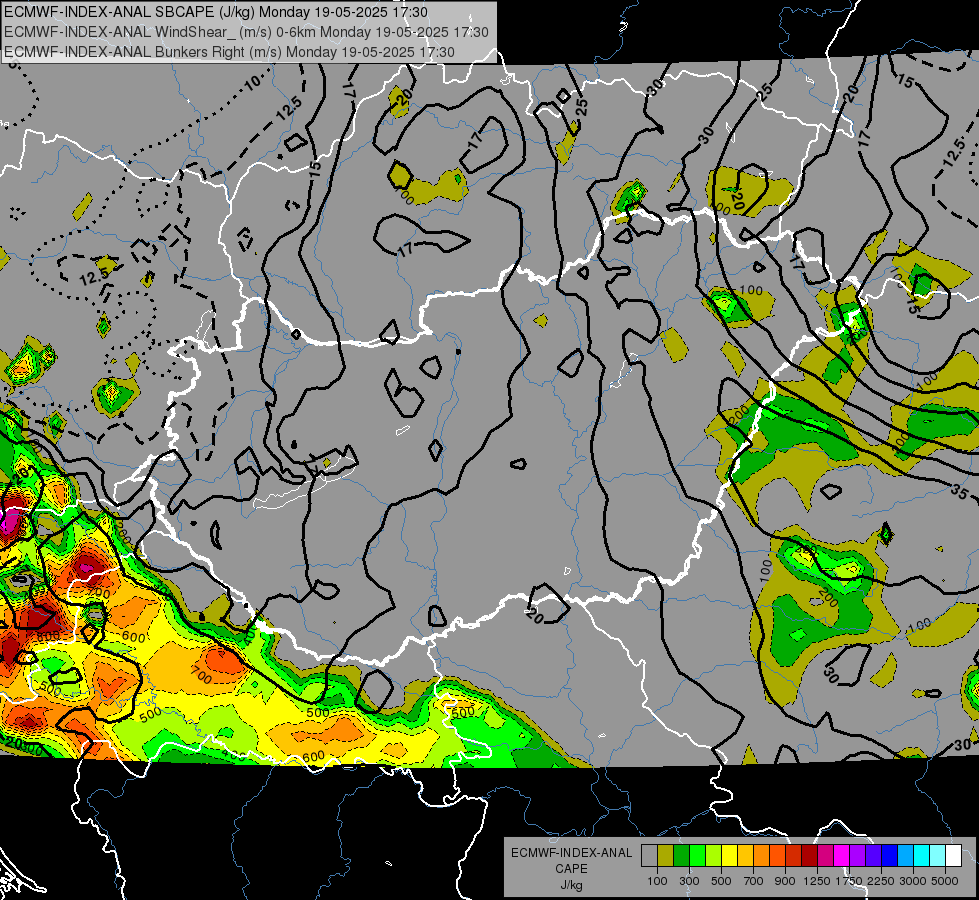Image resolution: width=979 pixels, height=900 pixels.
Task: Click legend tick value 2250
Action: click(882, 881)
